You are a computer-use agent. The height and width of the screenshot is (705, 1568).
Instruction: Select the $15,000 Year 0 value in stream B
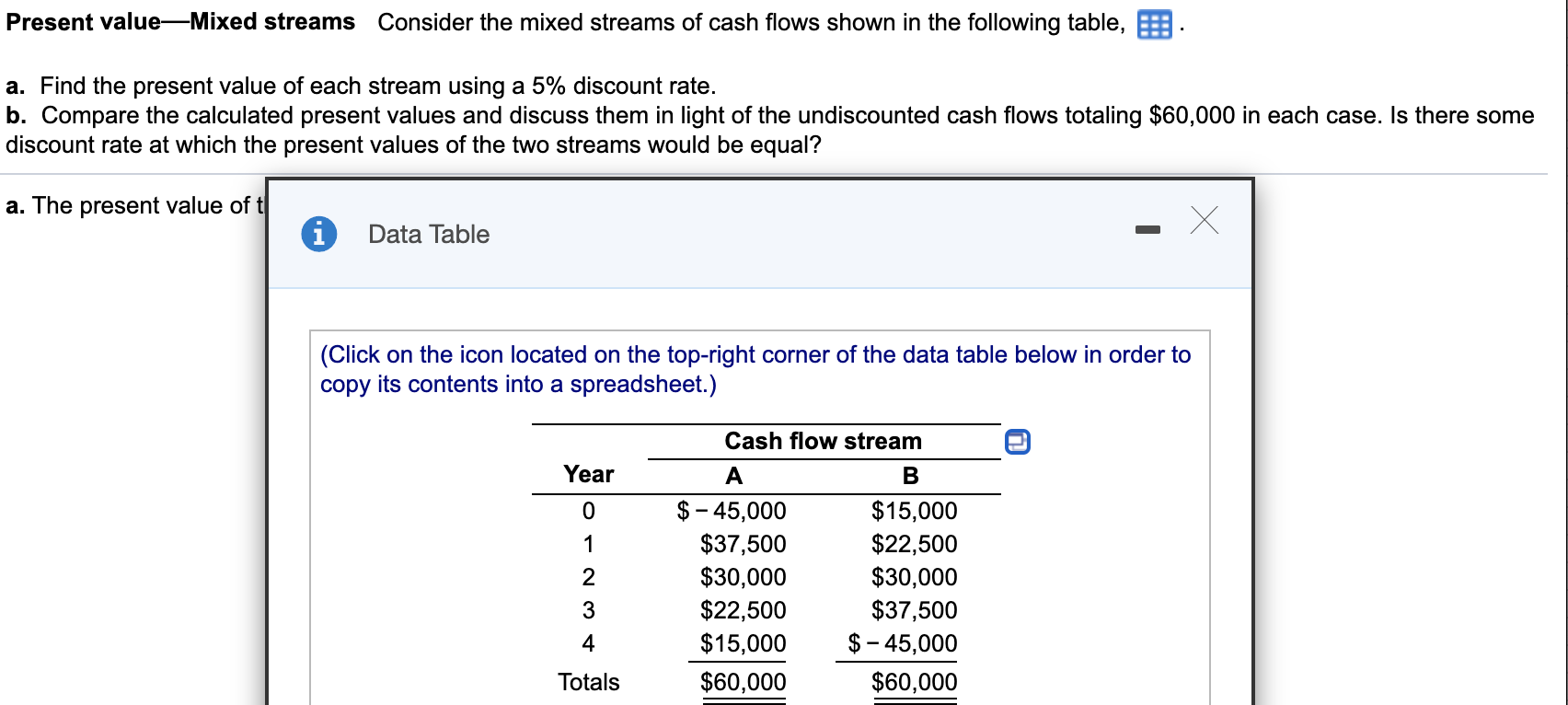[x=914, y=511]
